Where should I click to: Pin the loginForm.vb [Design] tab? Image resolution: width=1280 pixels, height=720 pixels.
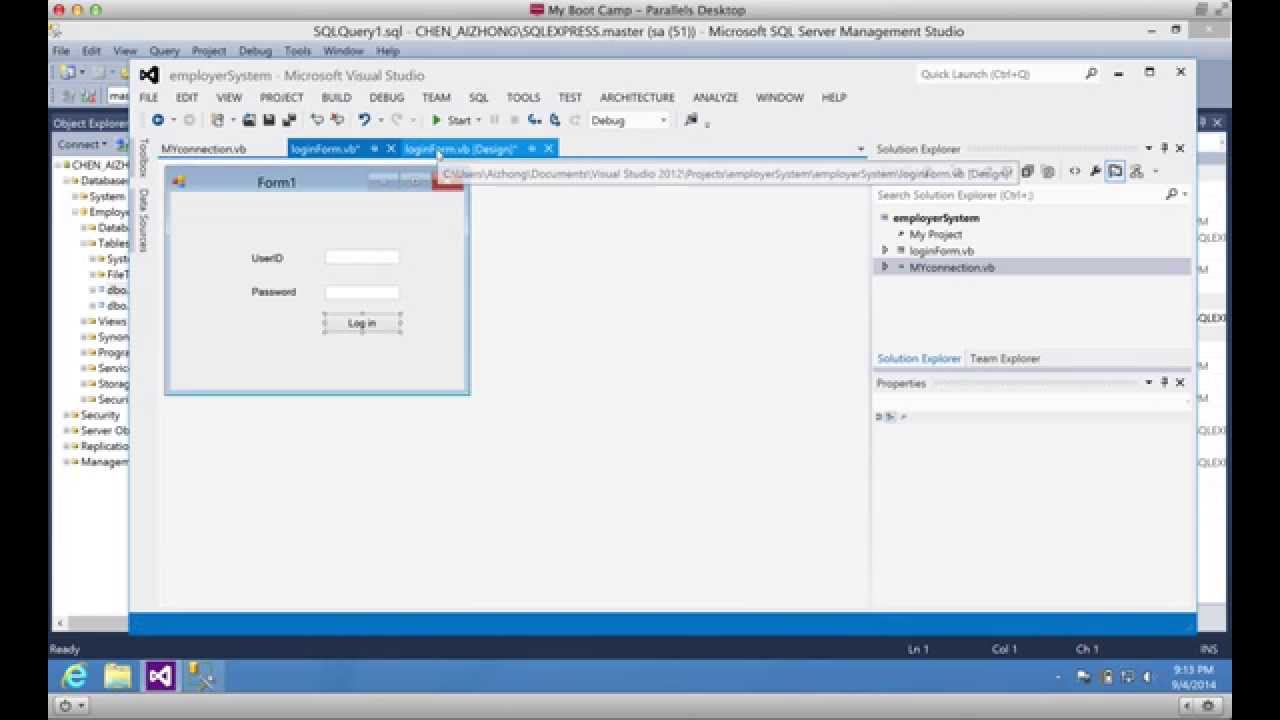point(531,149)
